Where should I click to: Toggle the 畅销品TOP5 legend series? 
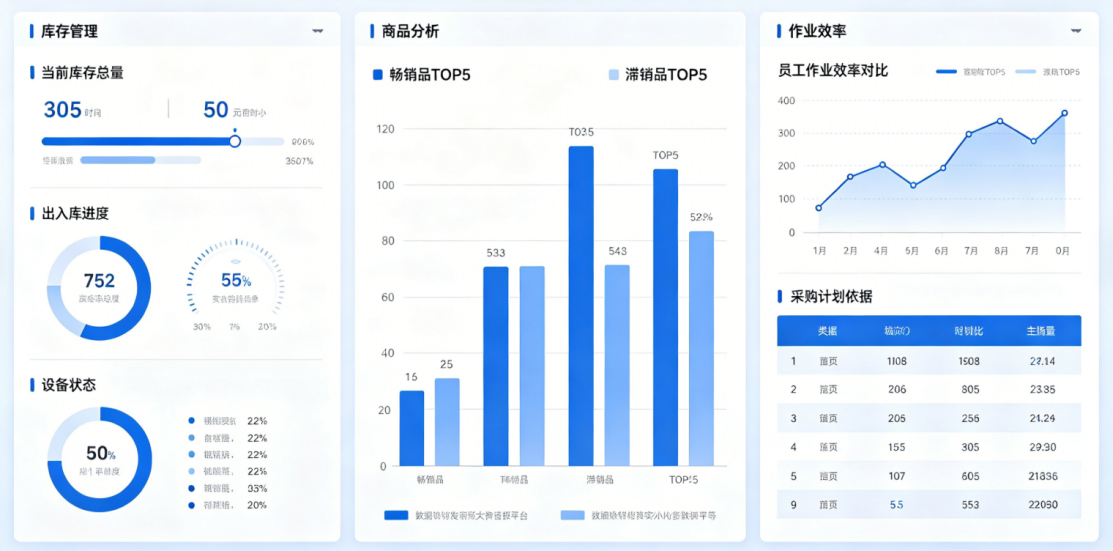(378, 75)
